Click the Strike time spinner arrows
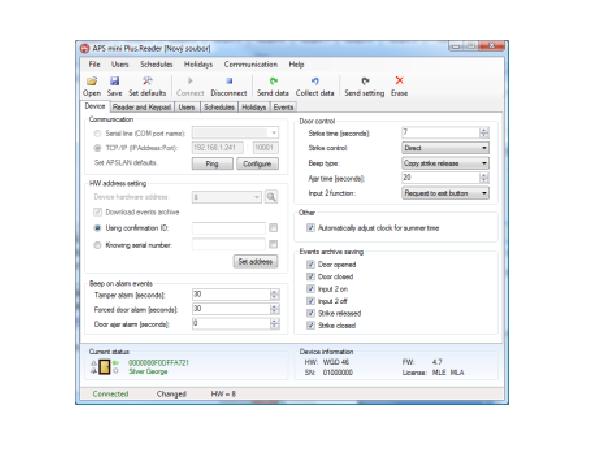Viewport: 600px width, 450px height. coord(484,132)
